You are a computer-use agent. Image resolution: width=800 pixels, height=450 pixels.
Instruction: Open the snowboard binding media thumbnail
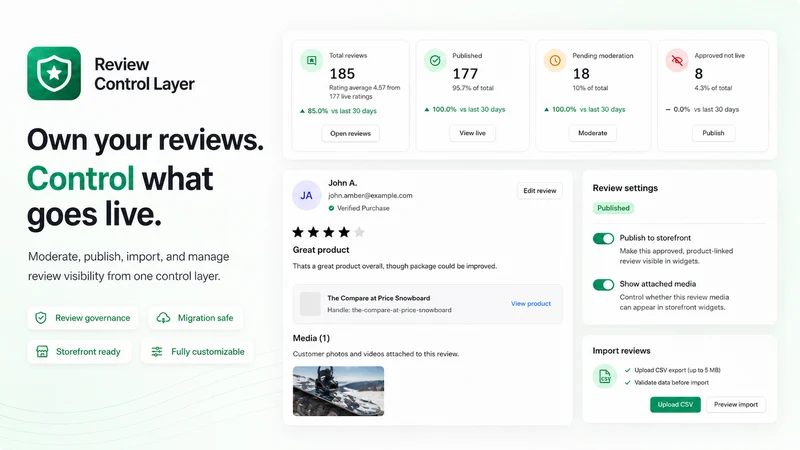[338, 391]
